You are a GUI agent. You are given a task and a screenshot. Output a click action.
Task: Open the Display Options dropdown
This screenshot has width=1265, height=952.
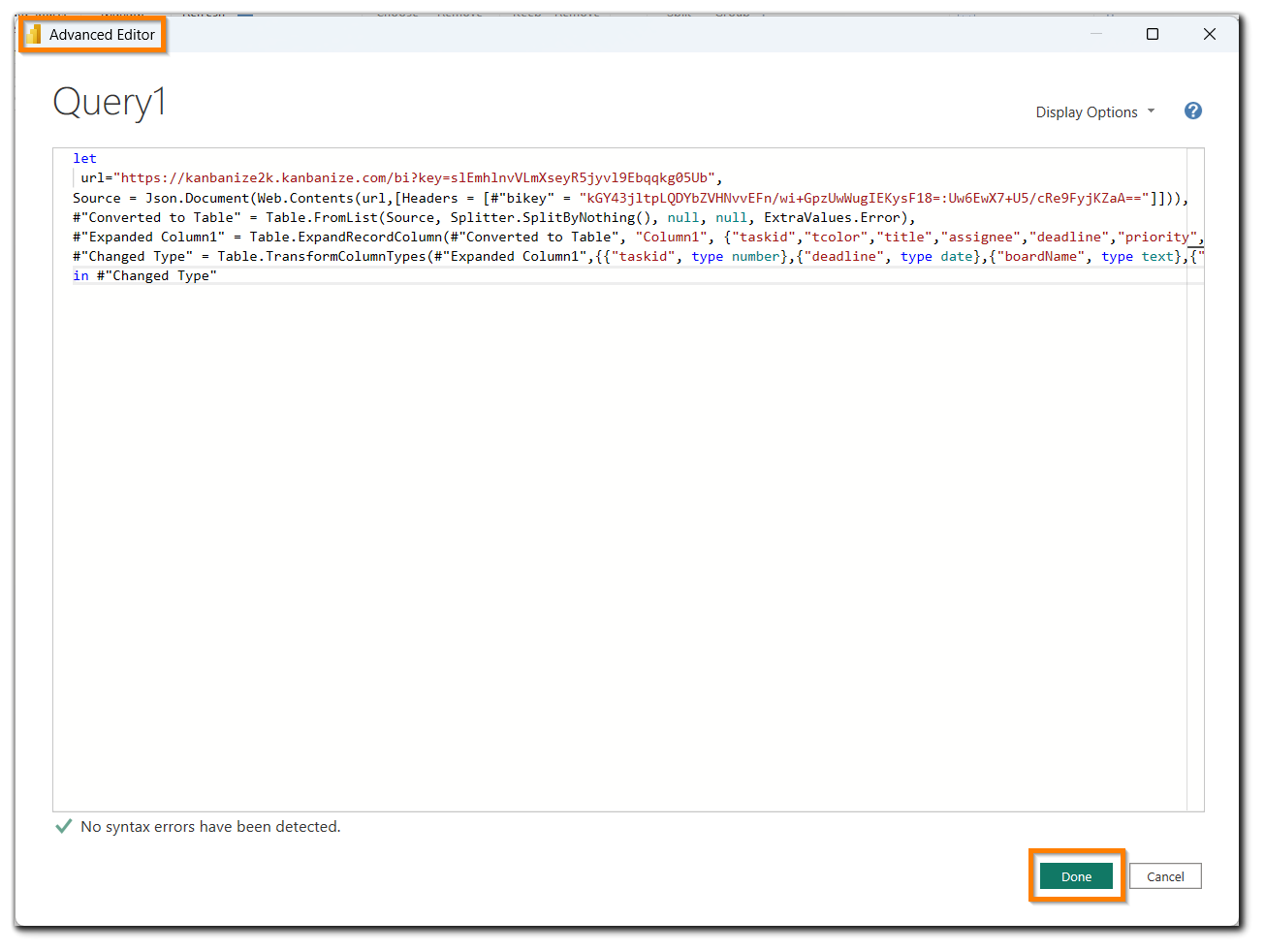(1095, 112)
